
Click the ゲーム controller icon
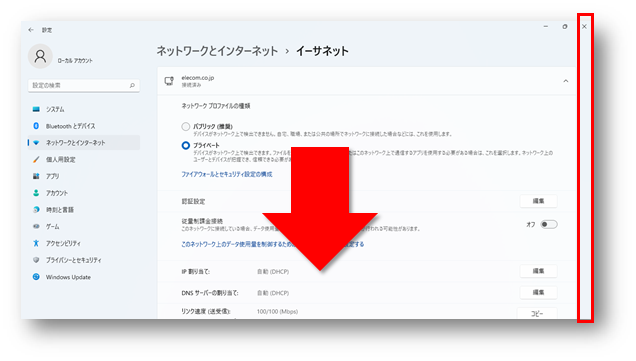pyautogui.click(x=36, y=226)
